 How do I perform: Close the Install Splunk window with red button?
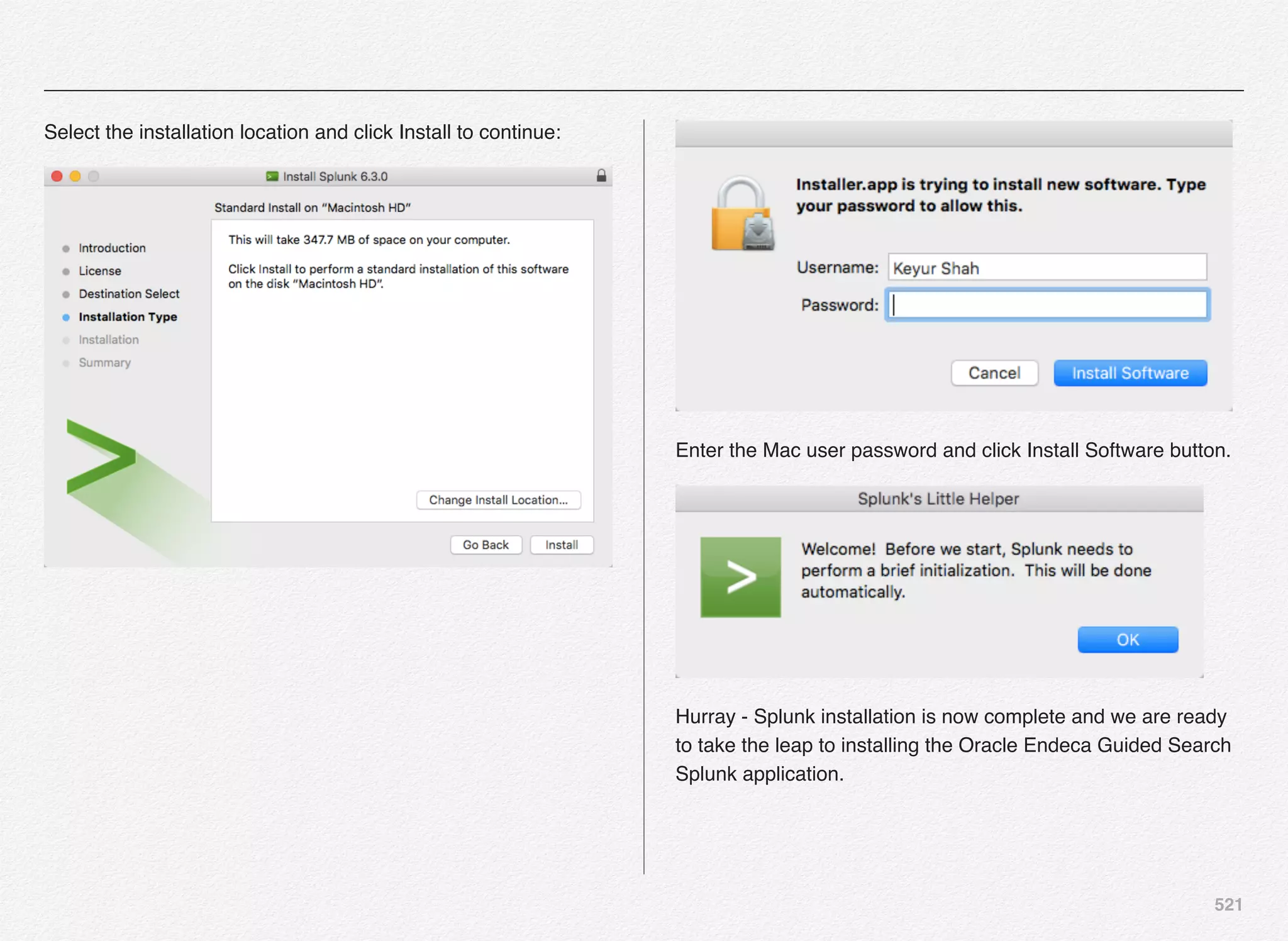[x=57, y=176]
